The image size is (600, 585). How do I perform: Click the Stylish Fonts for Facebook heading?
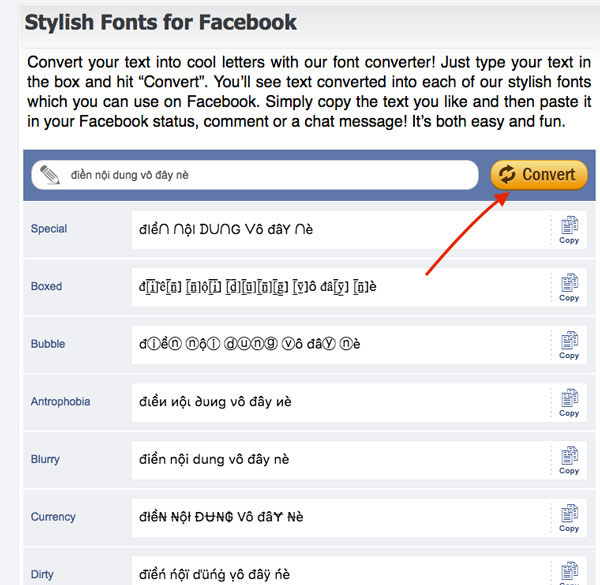161,23
